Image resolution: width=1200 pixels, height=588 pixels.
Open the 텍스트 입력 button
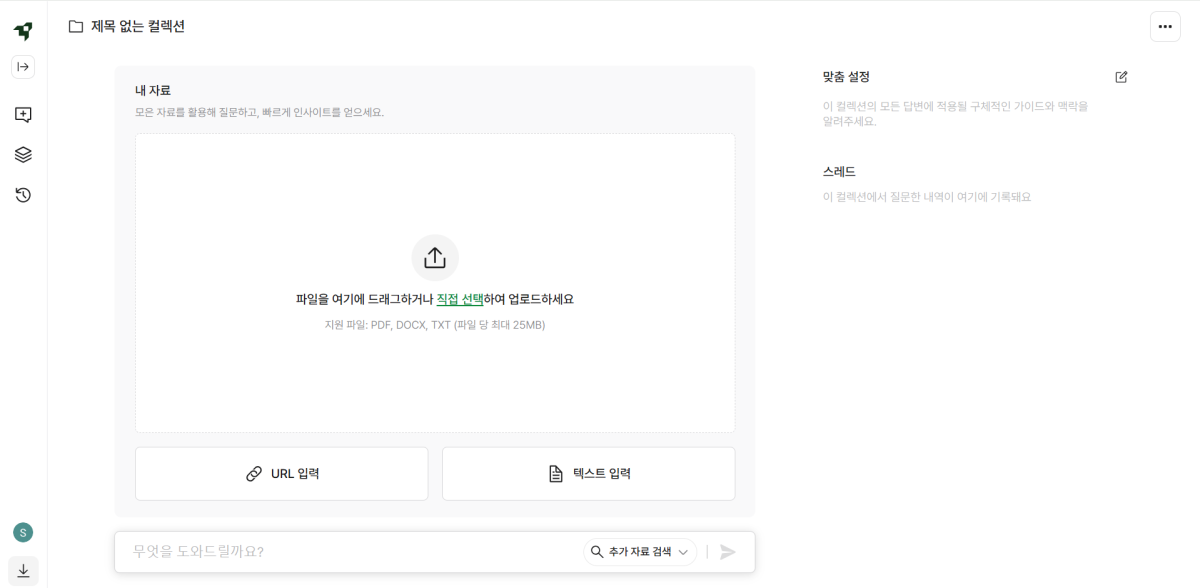588,473
